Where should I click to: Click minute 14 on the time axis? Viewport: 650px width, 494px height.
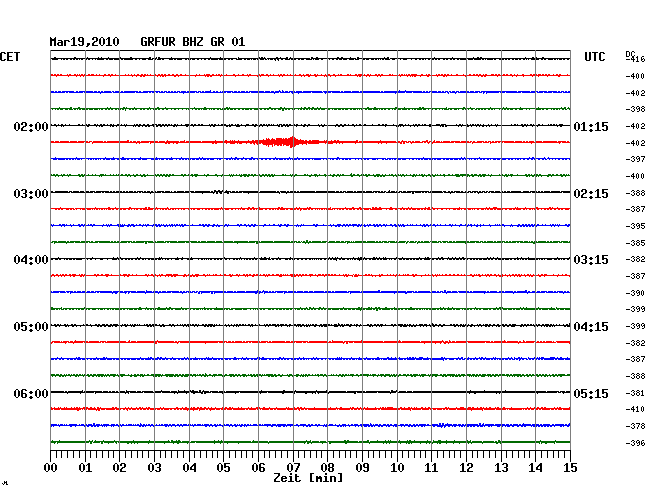535,467
